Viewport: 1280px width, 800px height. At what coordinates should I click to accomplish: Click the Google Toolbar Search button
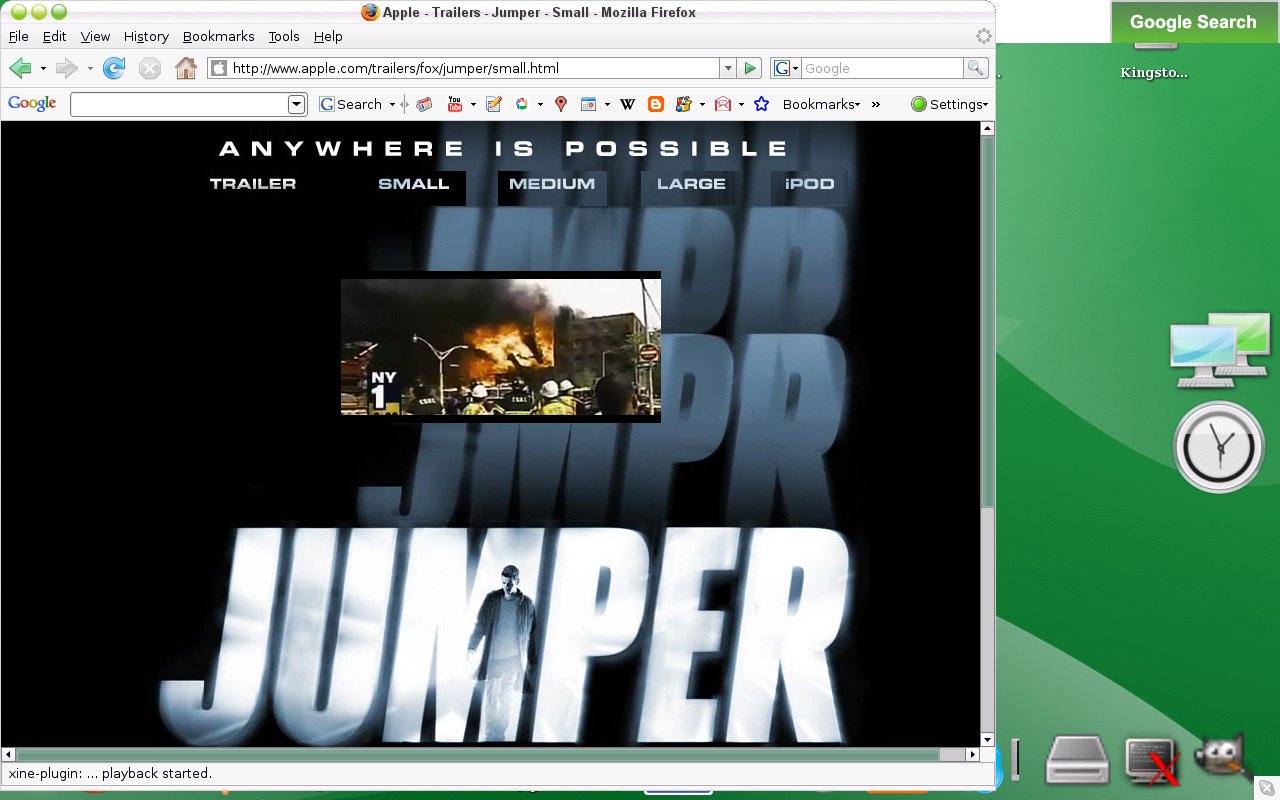(x=350, y=104)
